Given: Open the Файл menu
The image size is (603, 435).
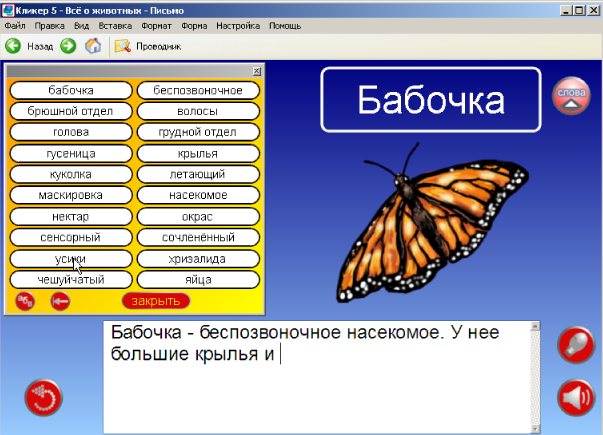Looking at the screenshot, I should pyautogui.click(x=15, y=25).
